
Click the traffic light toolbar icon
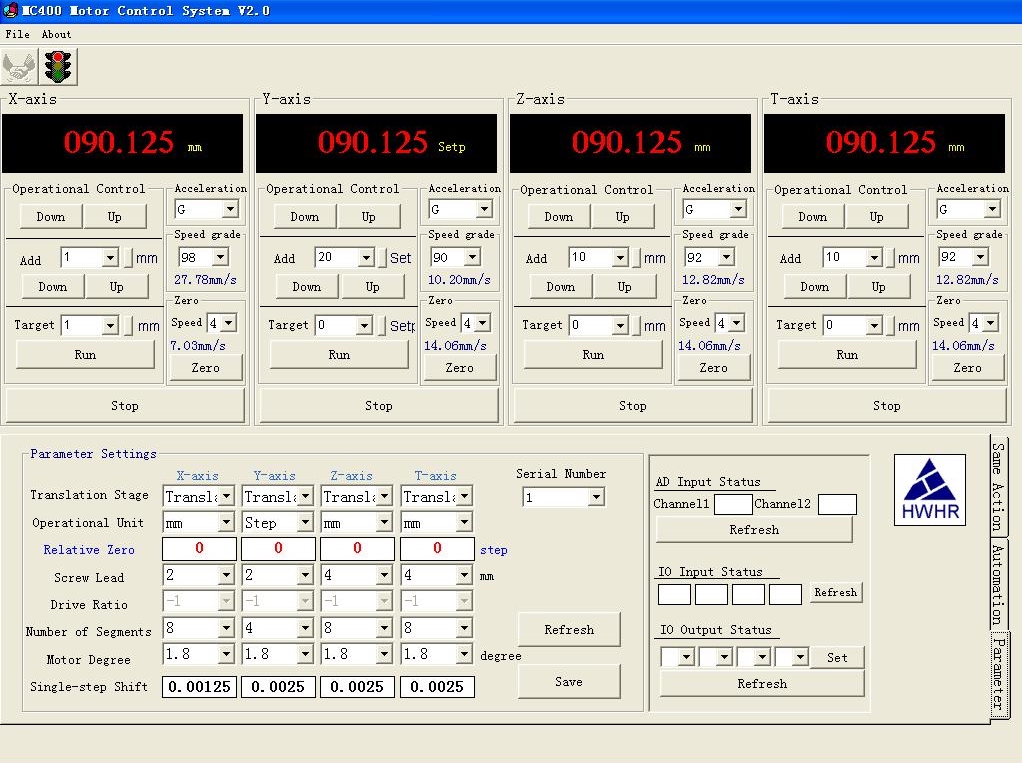click(60, 67)
